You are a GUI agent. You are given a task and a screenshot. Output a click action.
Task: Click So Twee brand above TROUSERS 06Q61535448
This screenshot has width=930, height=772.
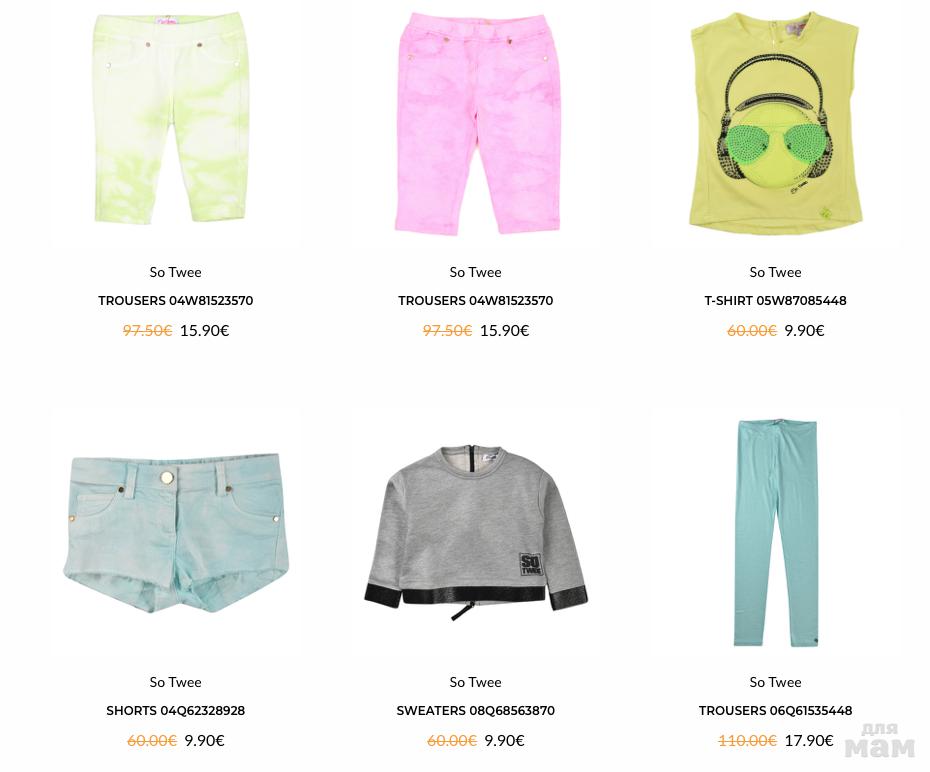click(x=775, y=682)
